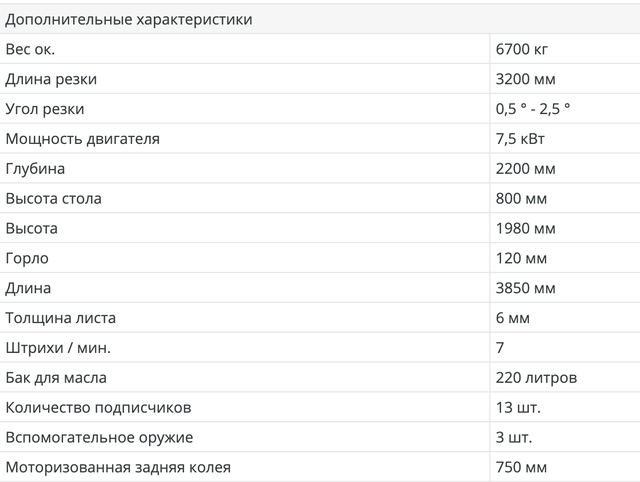Click the rear track value "750 мм"

pos(521,468)
